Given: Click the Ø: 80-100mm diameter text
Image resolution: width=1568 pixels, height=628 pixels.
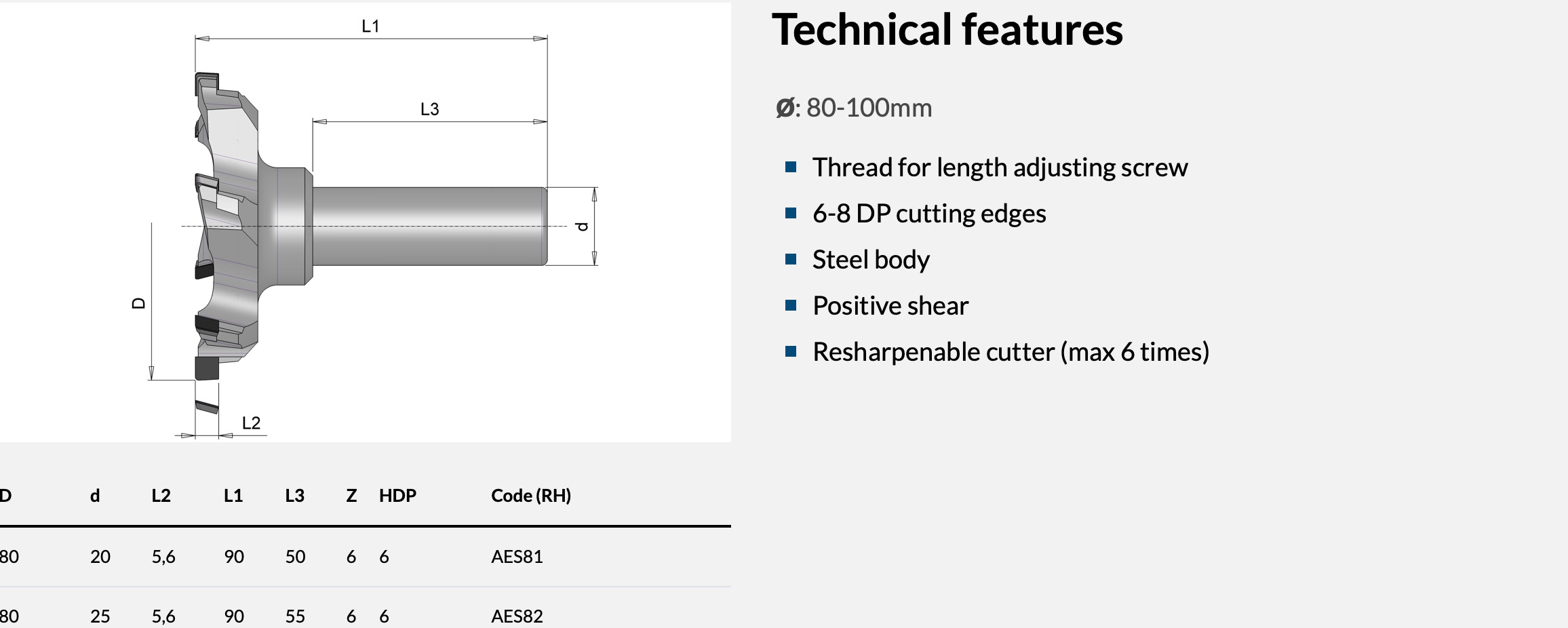Looking at the screenshot, I should pyautogui.click(x=854, y=108).
